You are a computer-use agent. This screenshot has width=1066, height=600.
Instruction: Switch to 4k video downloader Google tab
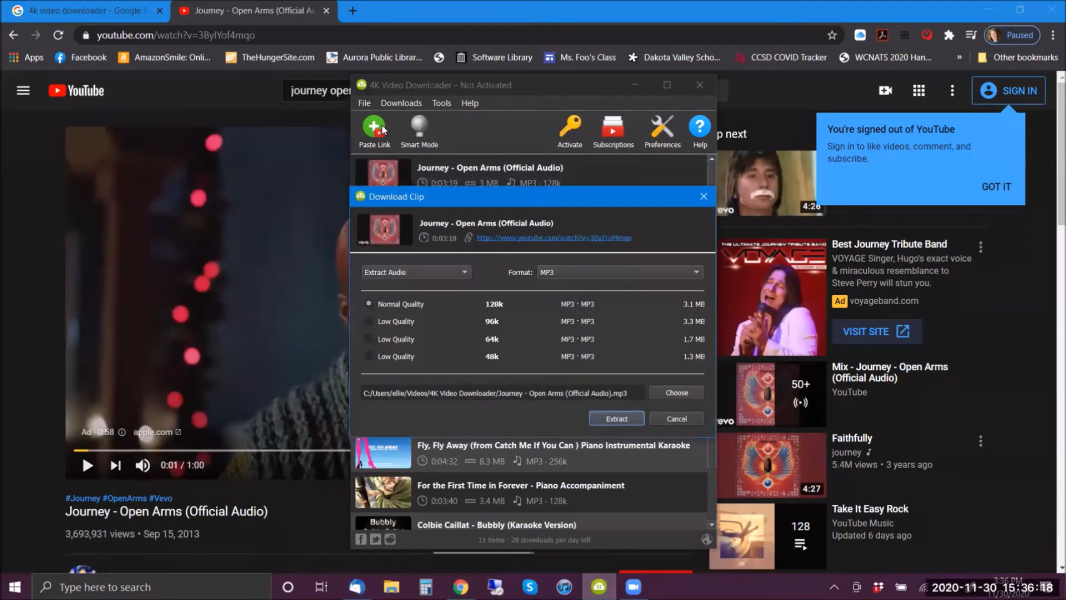[x=87, y=11]
